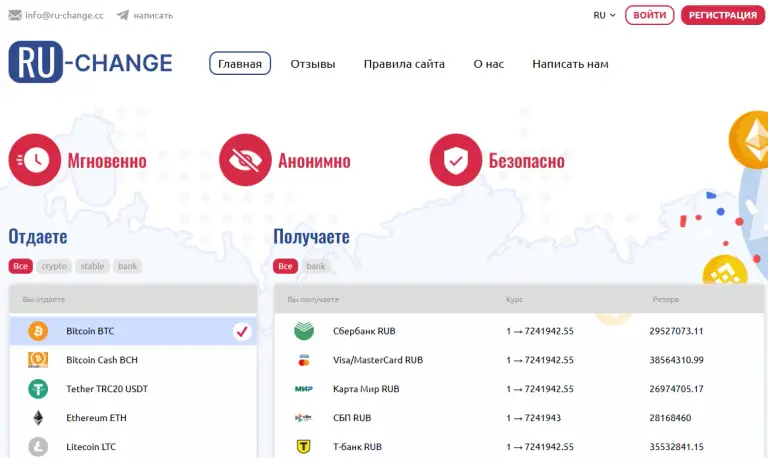Click the Анонимно crossed-eye icon
The height and width of the screenshot is (458, 768).
coord(245,160)
